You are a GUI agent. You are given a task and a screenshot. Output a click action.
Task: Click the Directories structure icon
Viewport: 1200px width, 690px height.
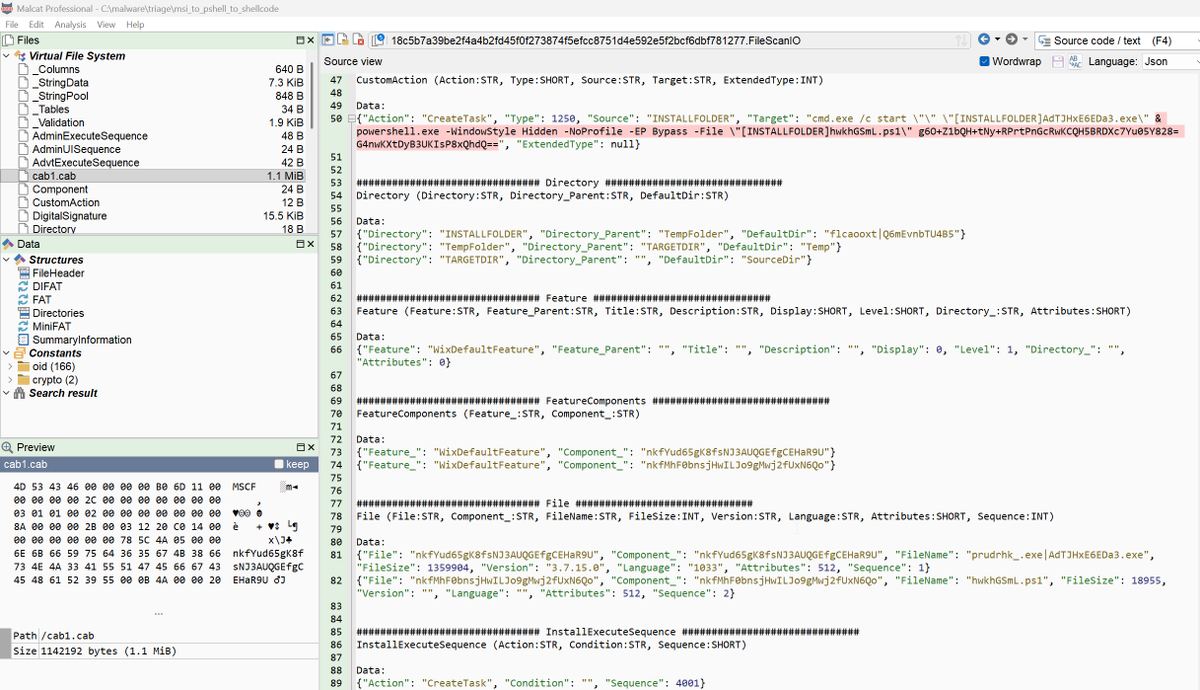tap(24, 313)
